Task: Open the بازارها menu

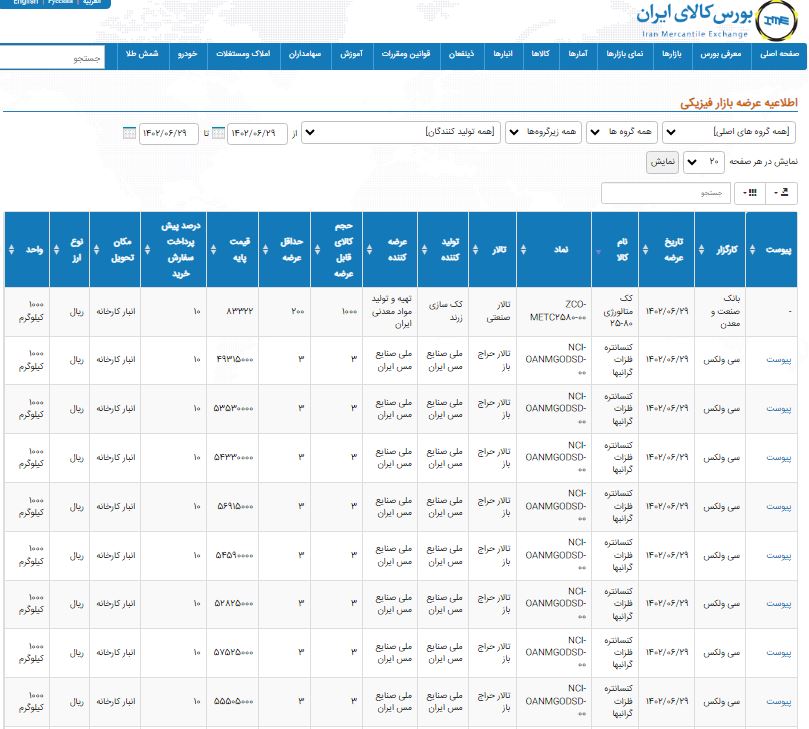Action: coord(672,54)
